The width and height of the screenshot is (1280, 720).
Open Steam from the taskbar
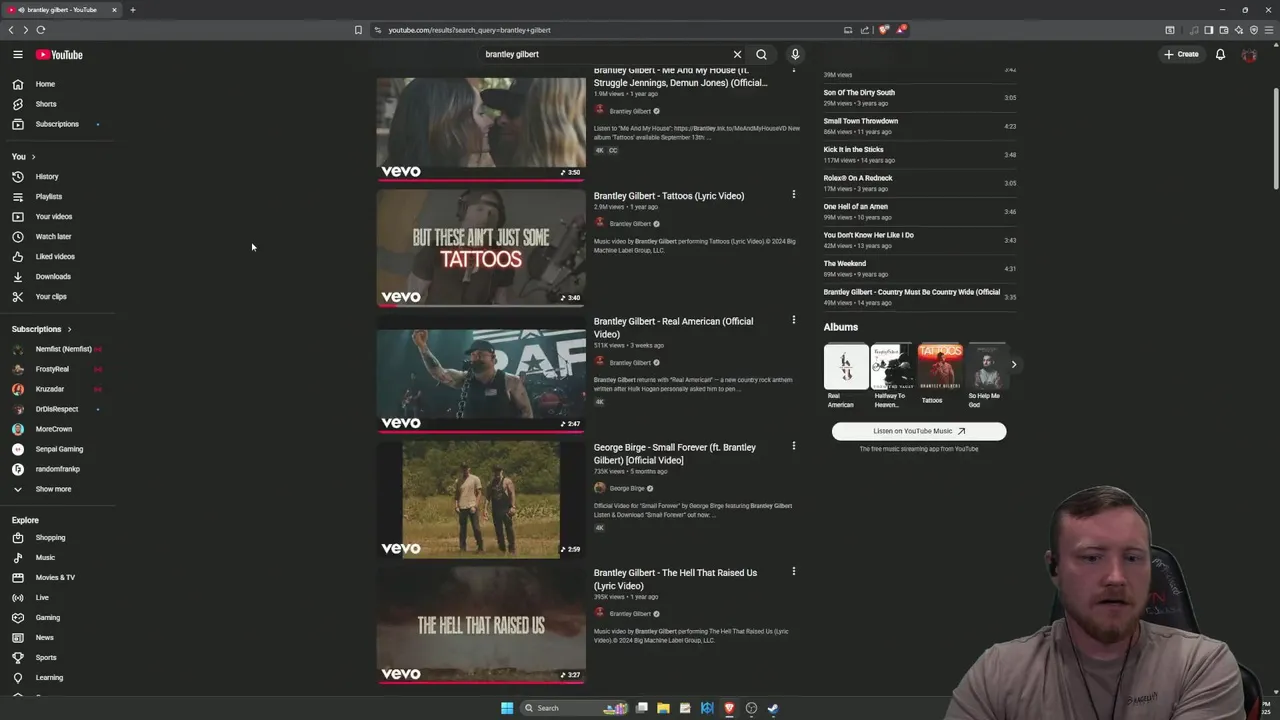773,708
